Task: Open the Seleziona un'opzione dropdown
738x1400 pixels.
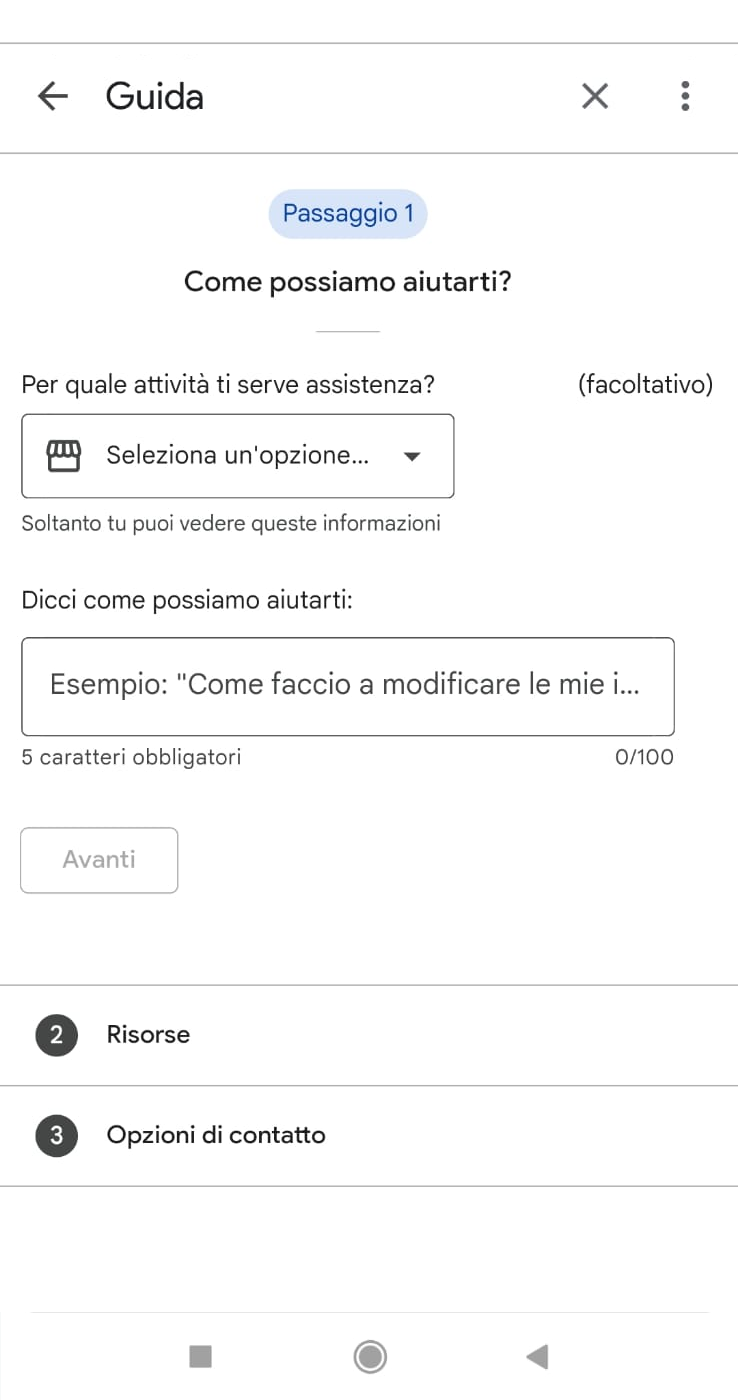Action: [x=238, y=455]
